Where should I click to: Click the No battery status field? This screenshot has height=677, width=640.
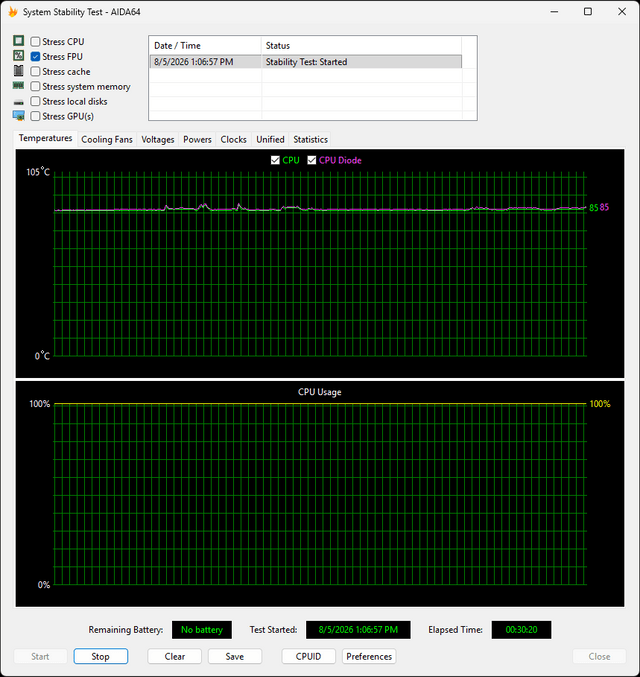[x=202, y=630]
